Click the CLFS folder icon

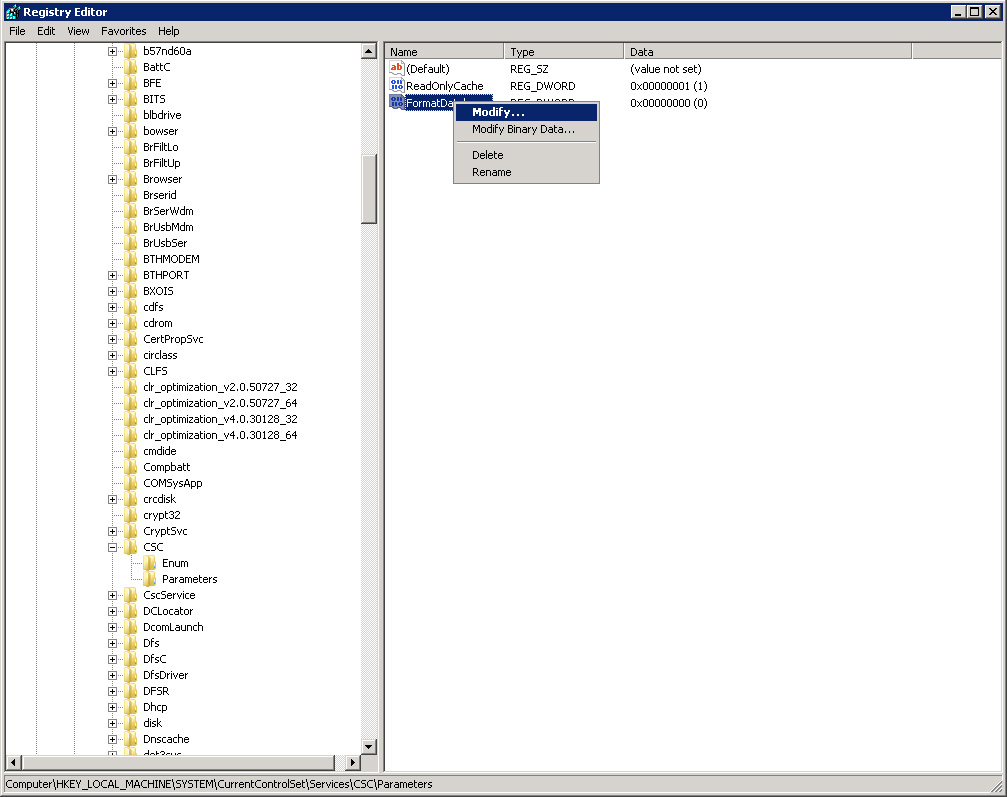(130, 371)
